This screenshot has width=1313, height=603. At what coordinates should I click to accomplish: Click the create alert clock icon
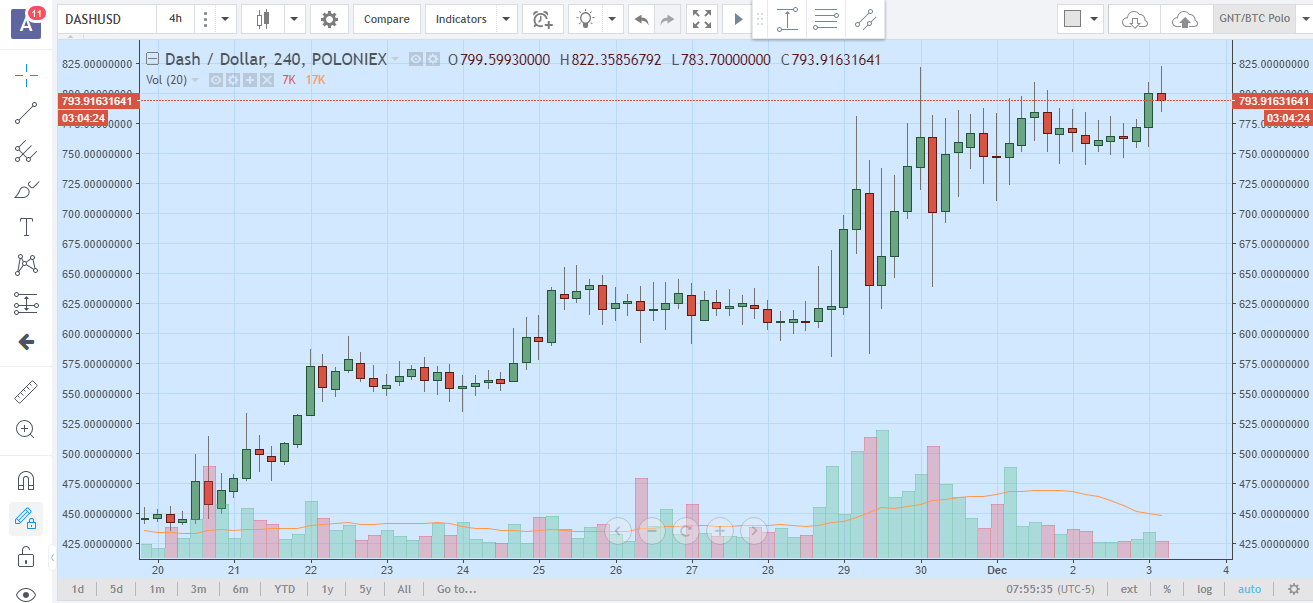[541, 19]
